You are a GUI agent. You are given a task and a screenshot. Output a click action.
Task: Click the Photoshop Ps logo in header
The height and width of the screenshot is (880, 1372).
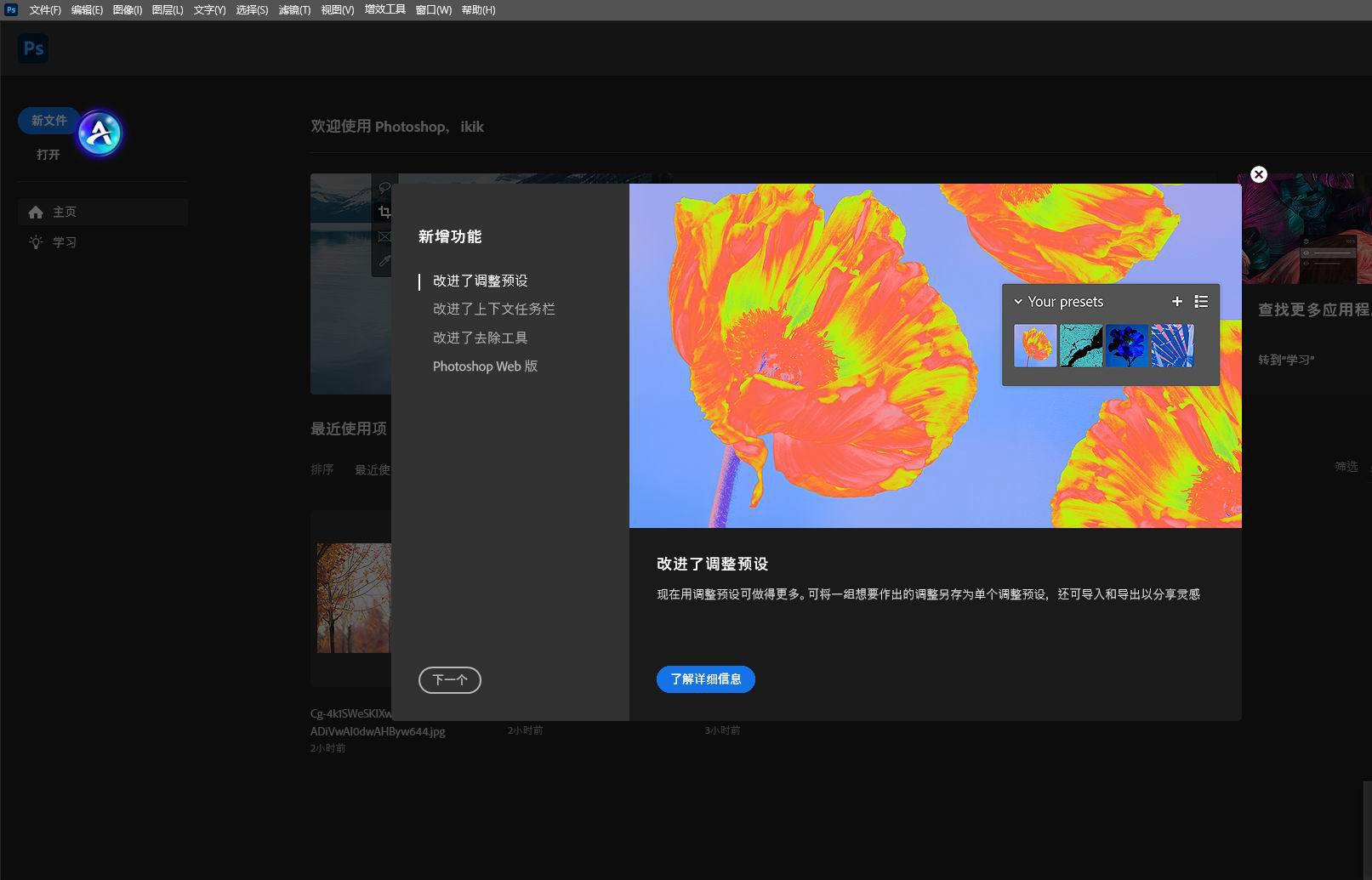pos(33,48)
